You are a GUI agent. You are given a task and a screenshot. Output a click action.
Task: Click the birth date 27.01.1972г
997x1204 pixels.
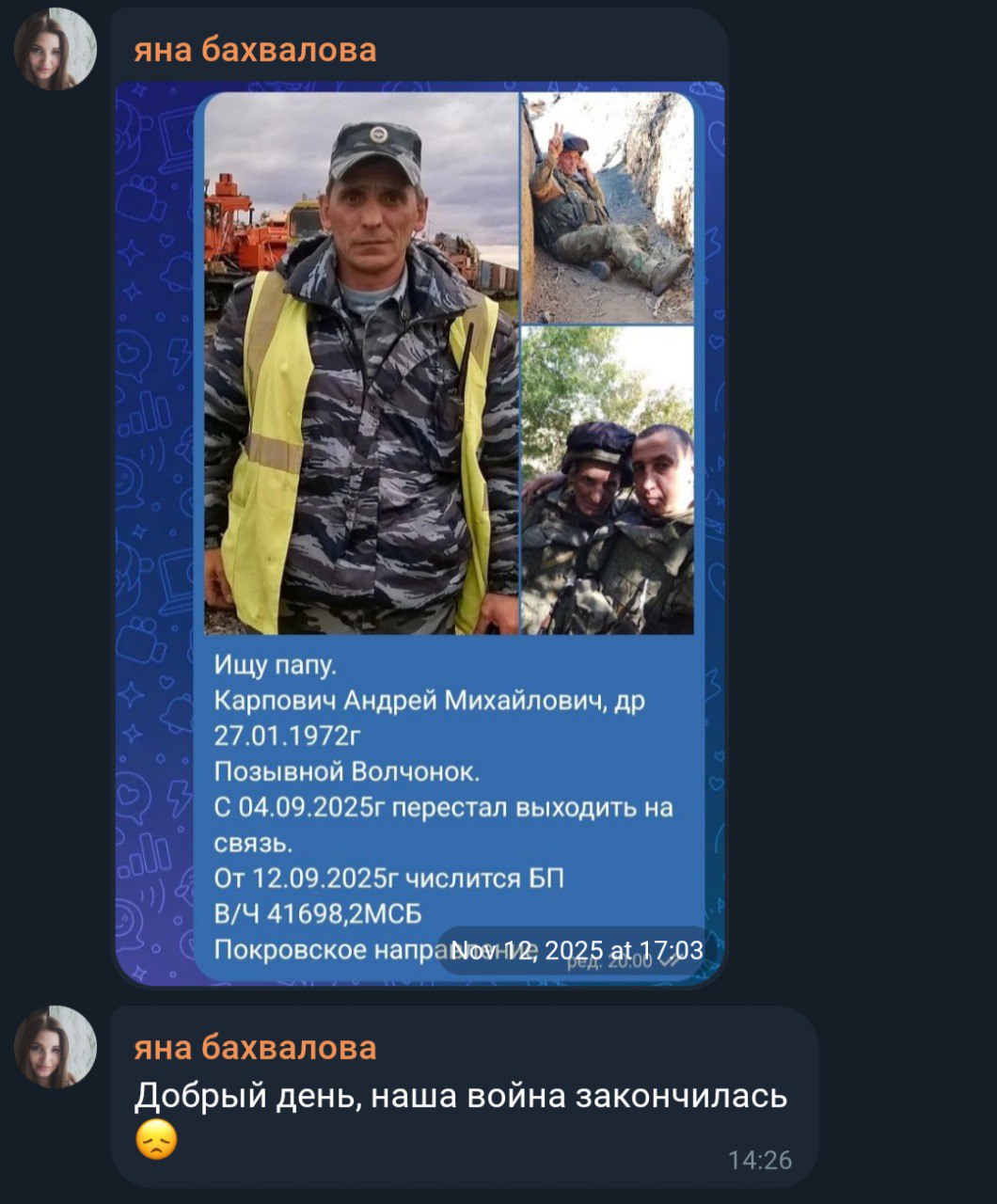(x=288, y=735)
